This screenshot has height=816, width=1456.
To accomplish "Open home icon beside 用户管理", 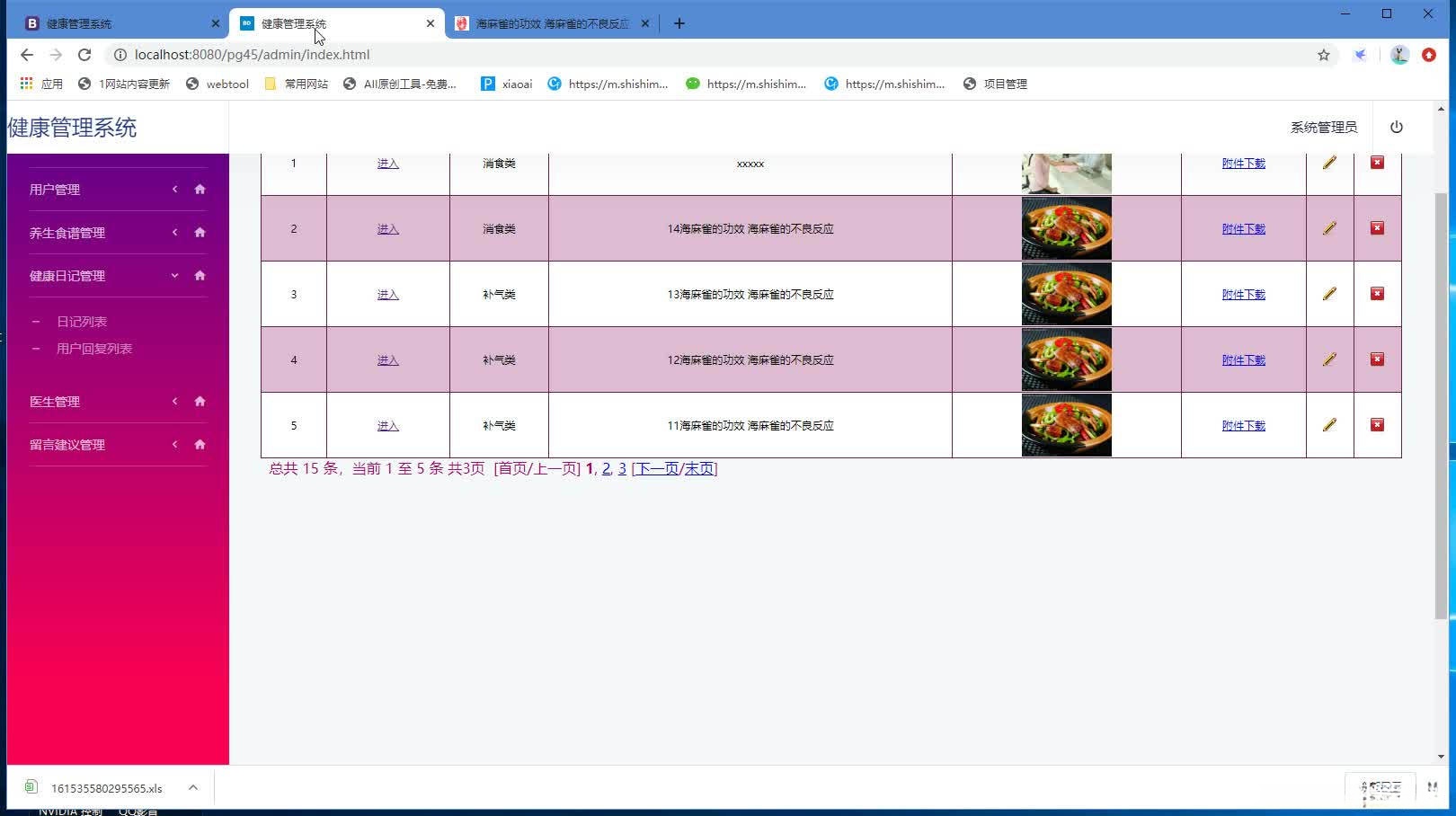I will tap(200, 190).
